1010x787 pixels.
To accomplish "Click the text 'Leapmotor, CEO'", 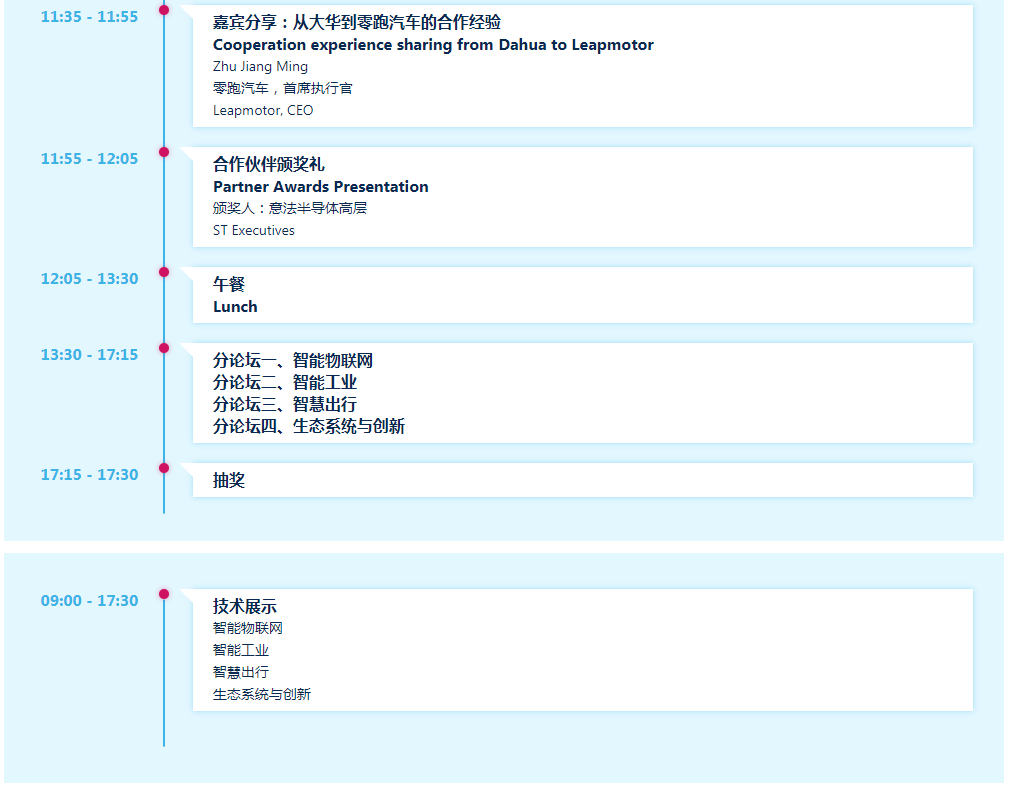I will pos(263,110).
